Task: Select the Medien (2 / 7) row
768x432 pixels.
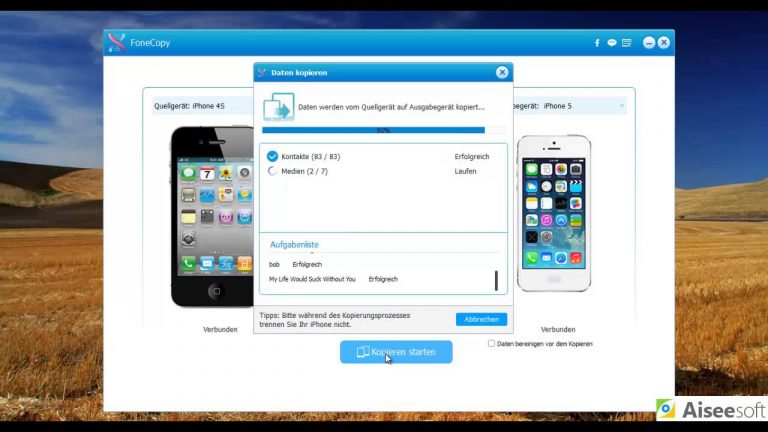Action: pos(383,171)
